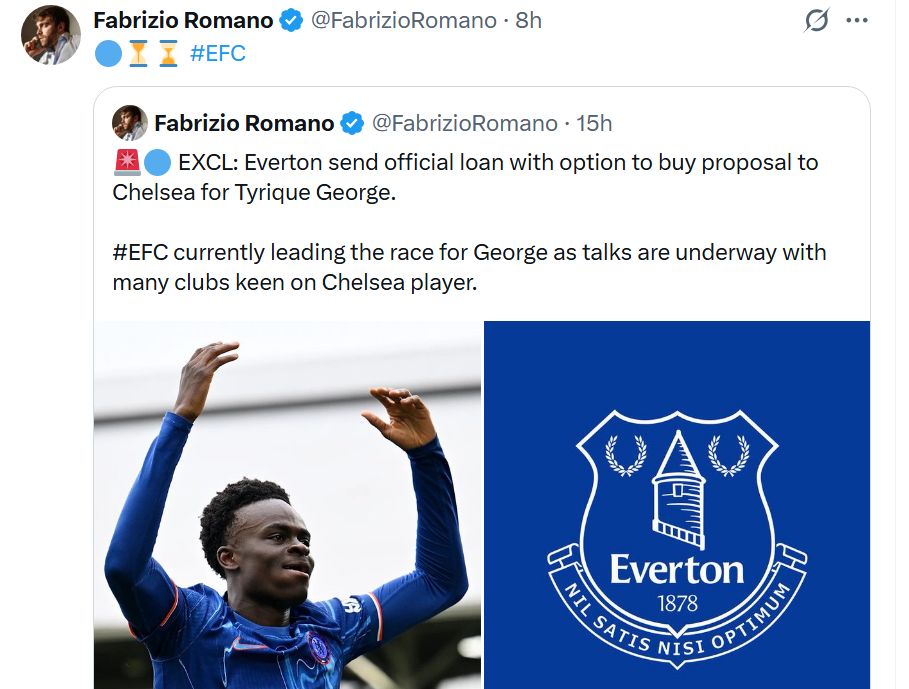Open the large profile avatar at top left
The height and width of the screenshot is (689, 909).
pyautogui.click(x=50, y=35)
